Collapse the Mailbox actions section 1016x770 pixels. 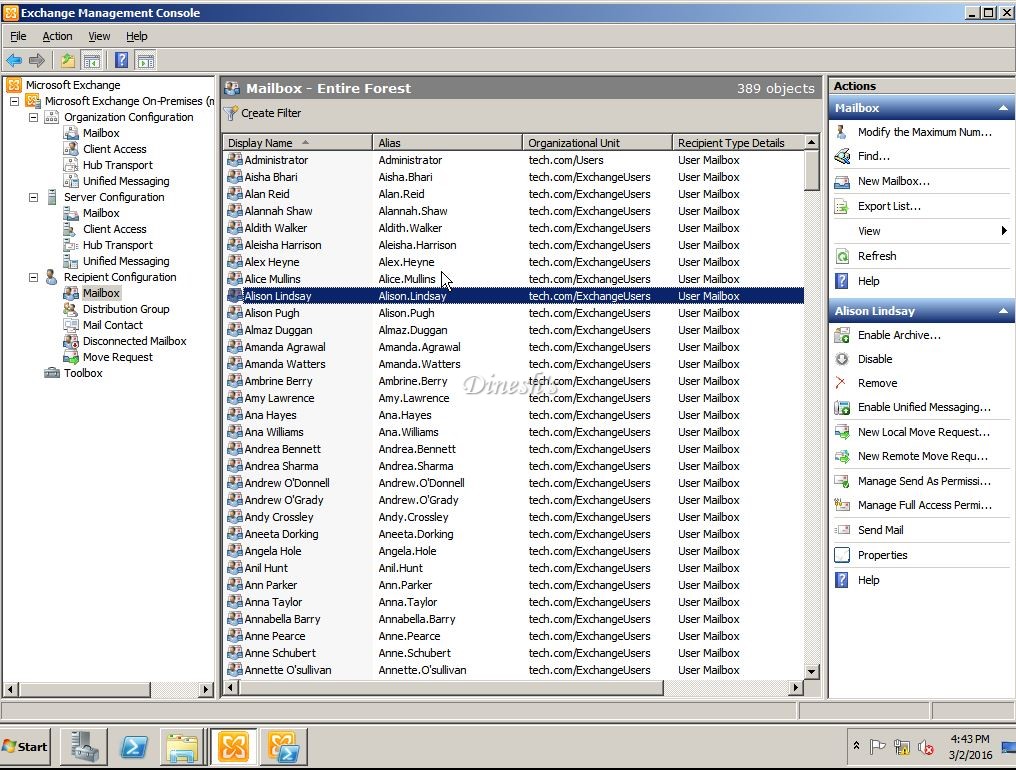[x=1003, y=108]
